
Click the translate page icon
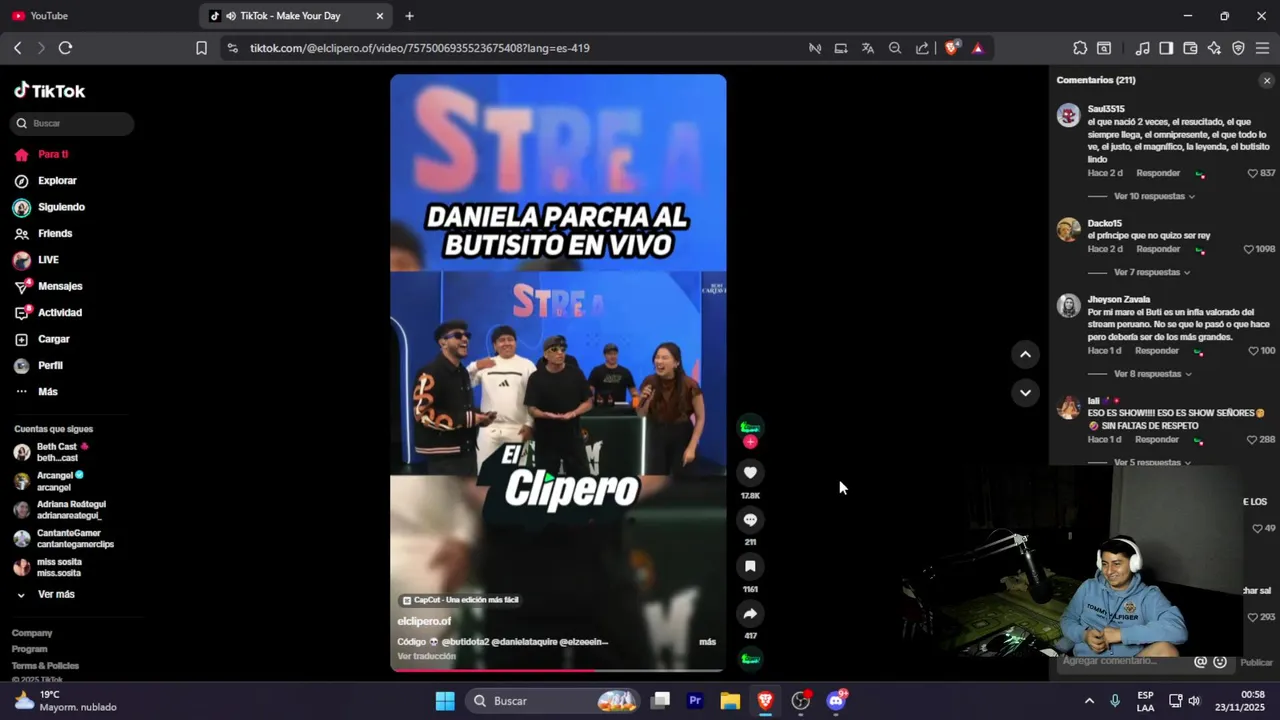[x=868, y=48]
